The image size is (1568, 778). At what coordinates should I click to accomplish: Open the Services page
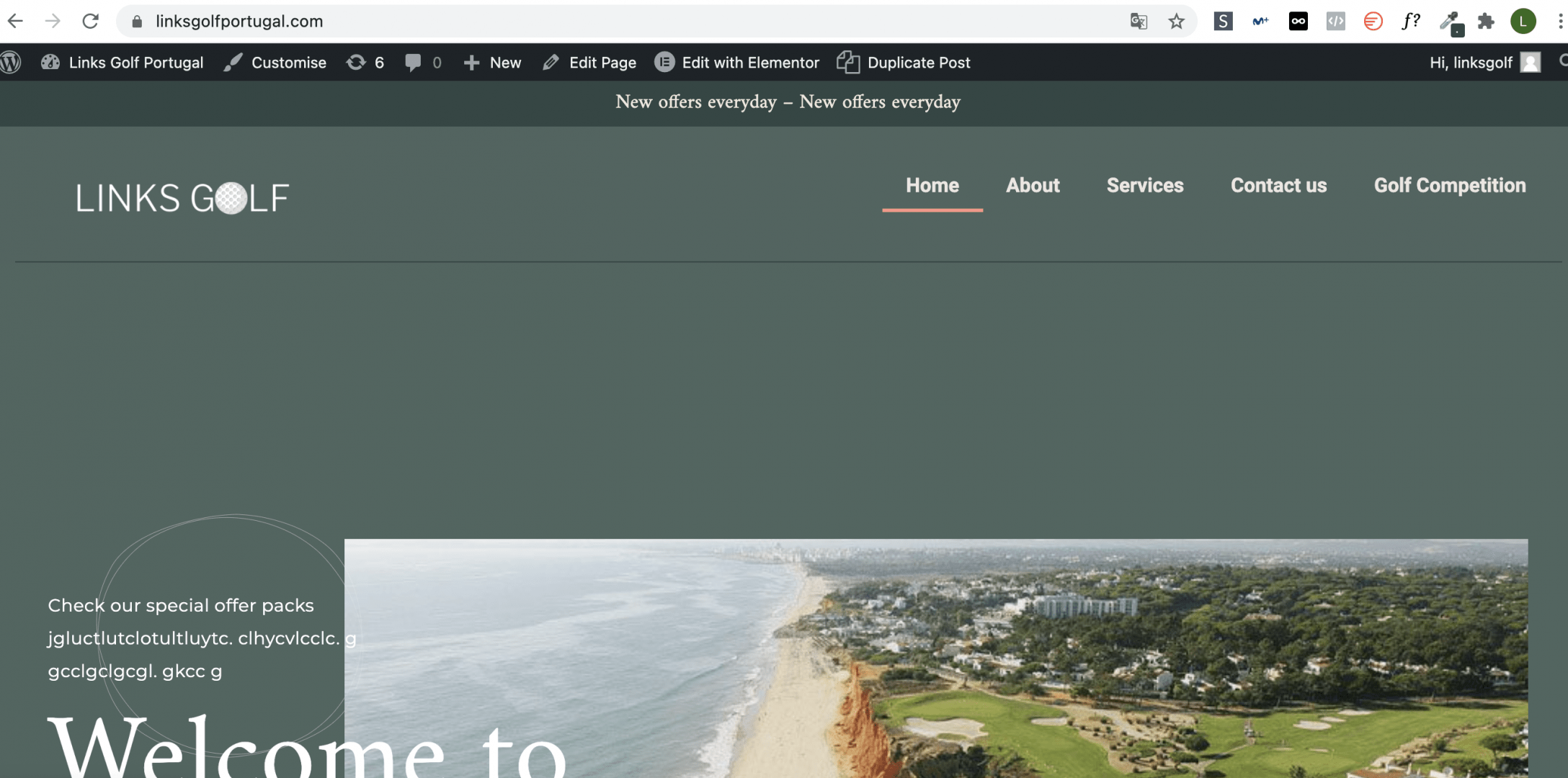point(1145,186)
